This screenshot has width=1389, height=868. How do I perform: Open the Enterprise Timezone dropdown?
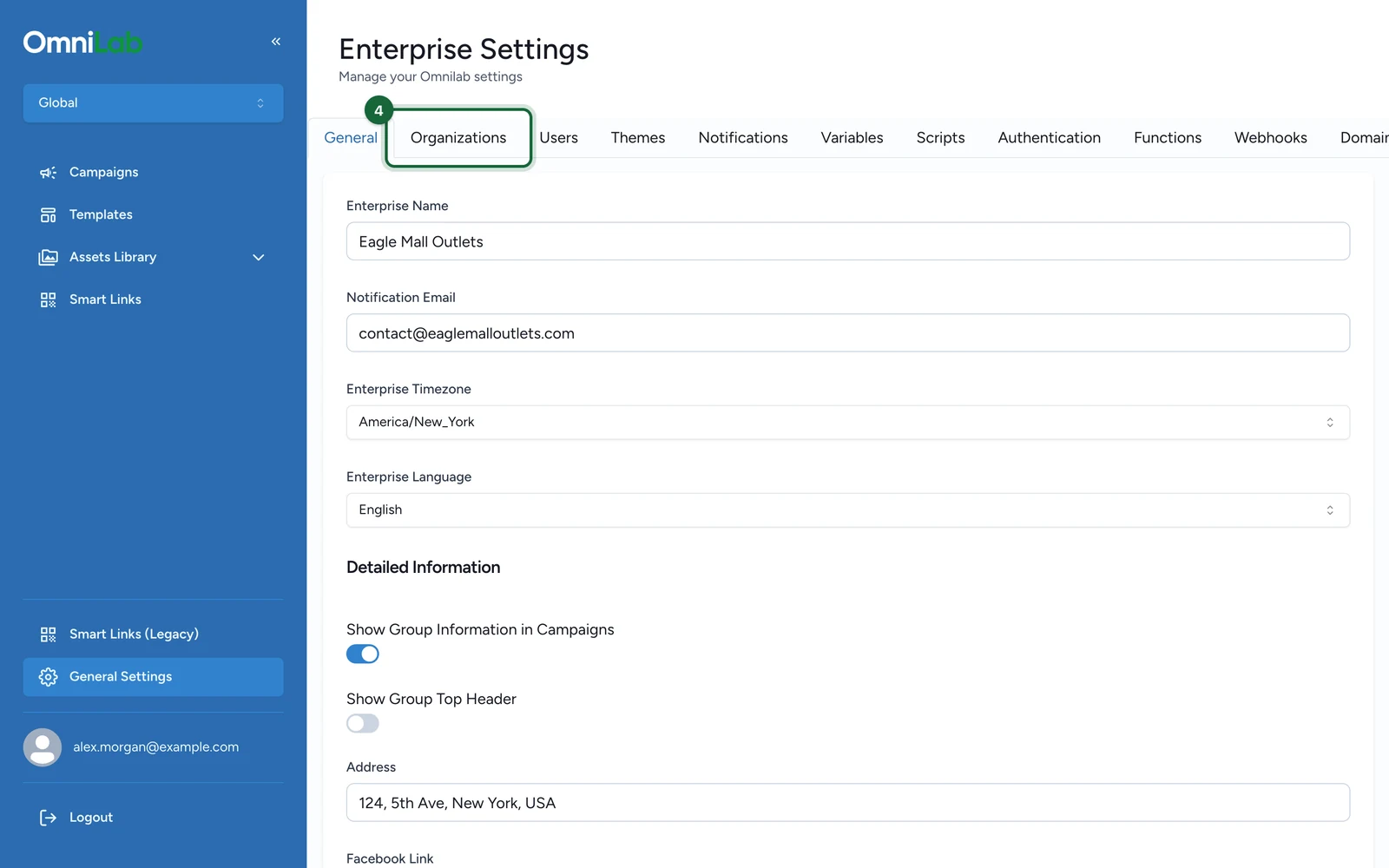[848, 423]
